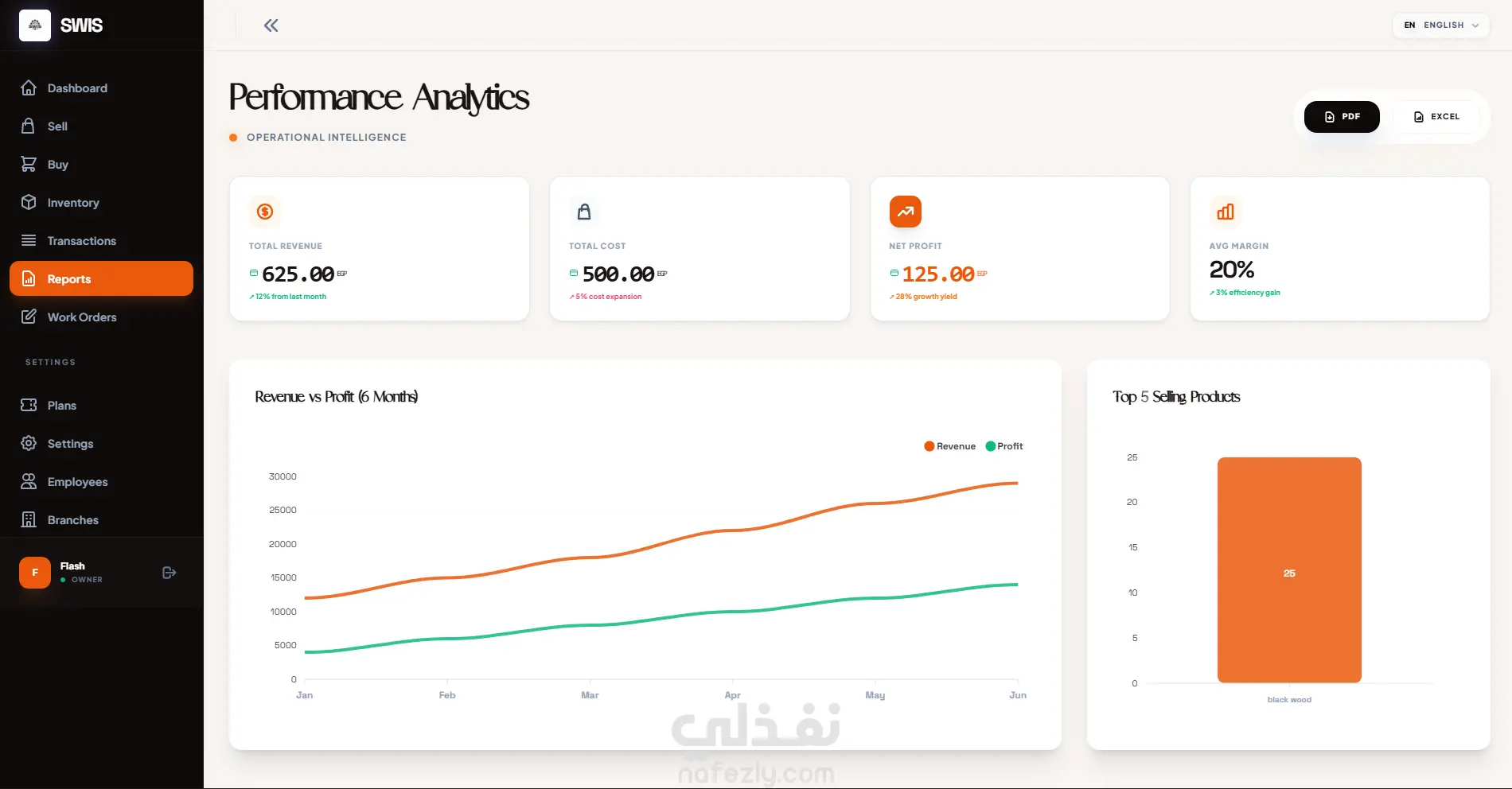
Task: Click the Total Cost bag icon
Action: 584,212
